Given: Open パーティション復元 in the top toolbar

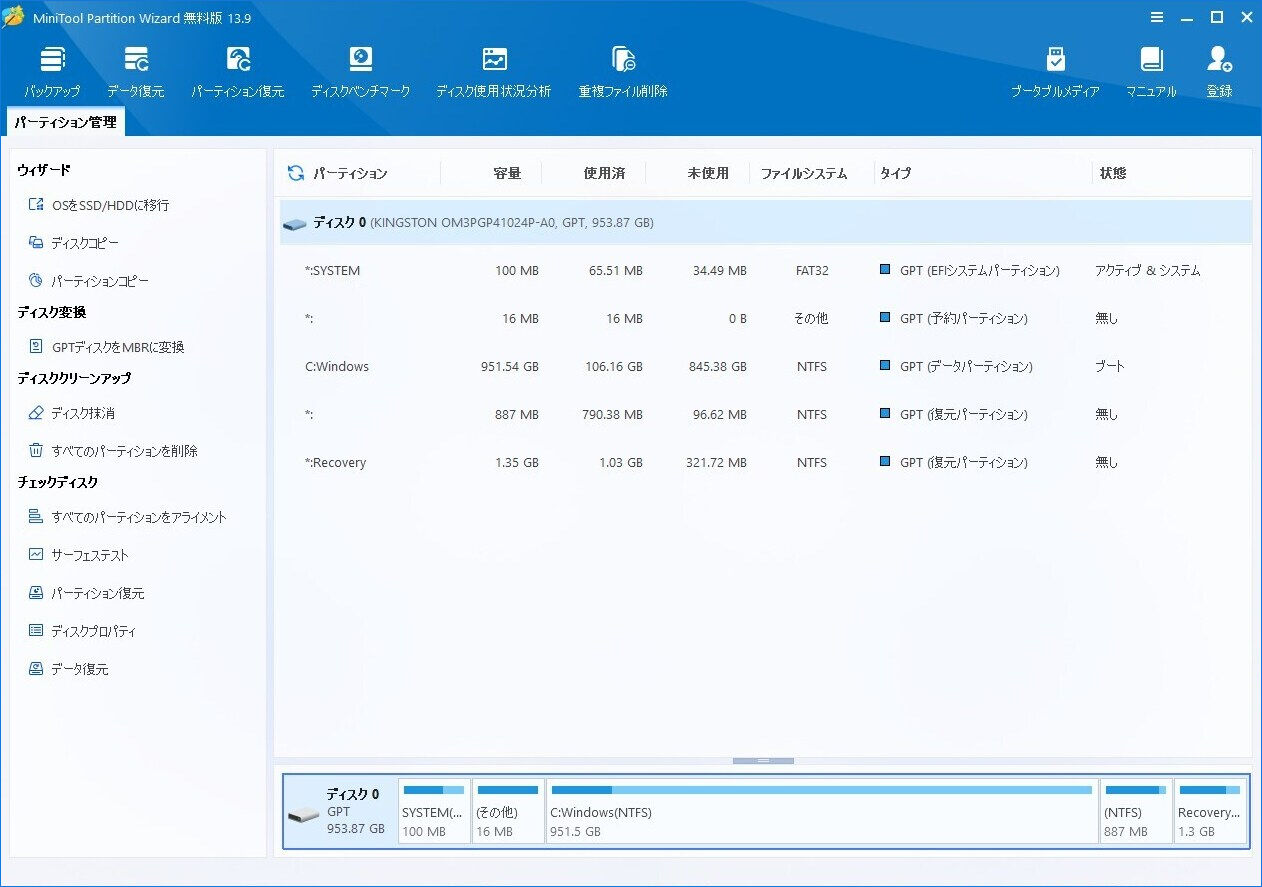Looking at the screenshot, I should [238, 71].
